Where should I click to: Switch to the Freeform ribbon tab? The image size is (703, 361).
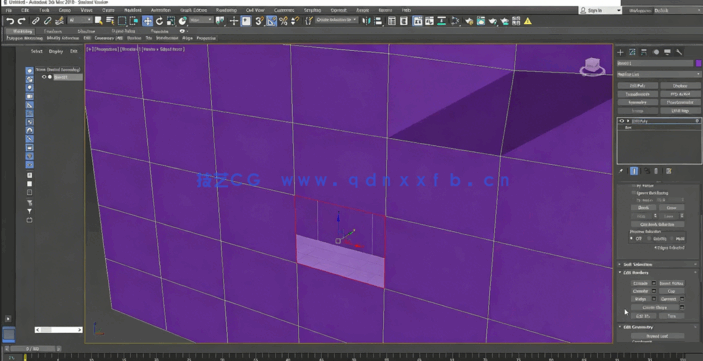point(53,31)
